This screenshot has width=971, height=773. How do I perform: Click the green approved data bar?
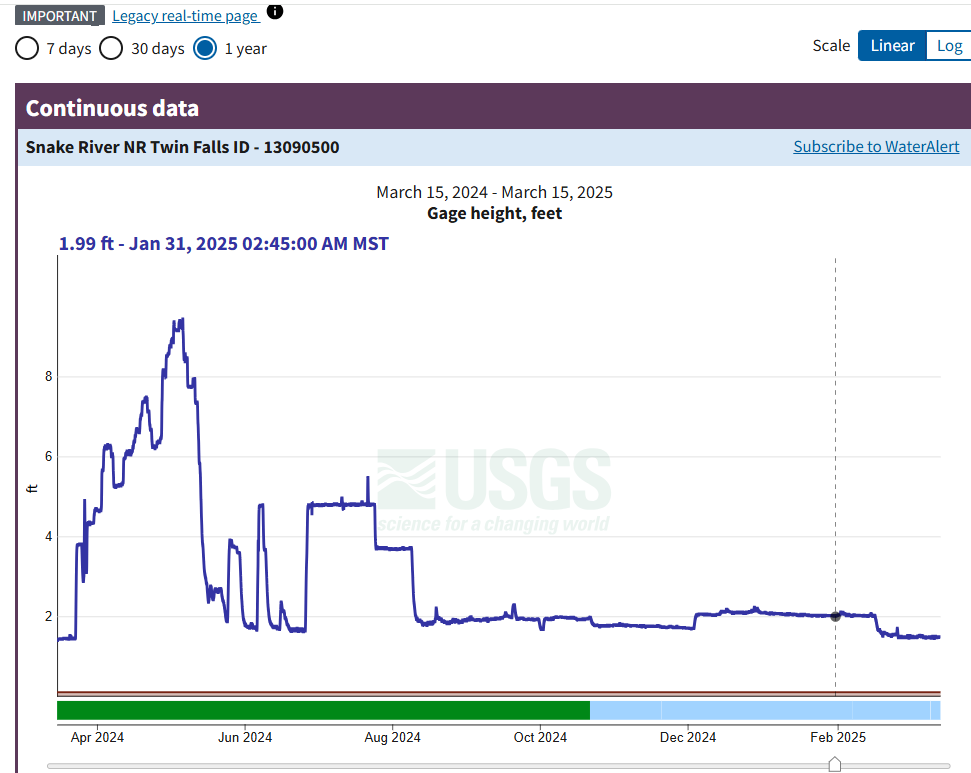pyautogui.click(x=322, y=710)
